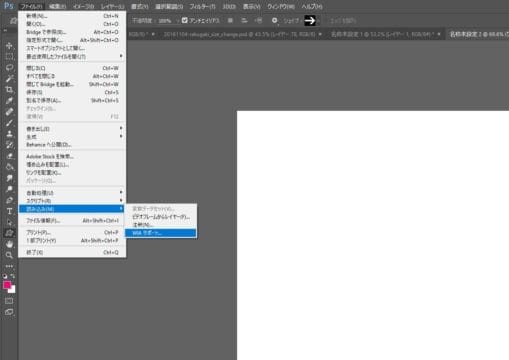Select the Zoom tool magnifier

pyautogui.click(x=9, y=255)
